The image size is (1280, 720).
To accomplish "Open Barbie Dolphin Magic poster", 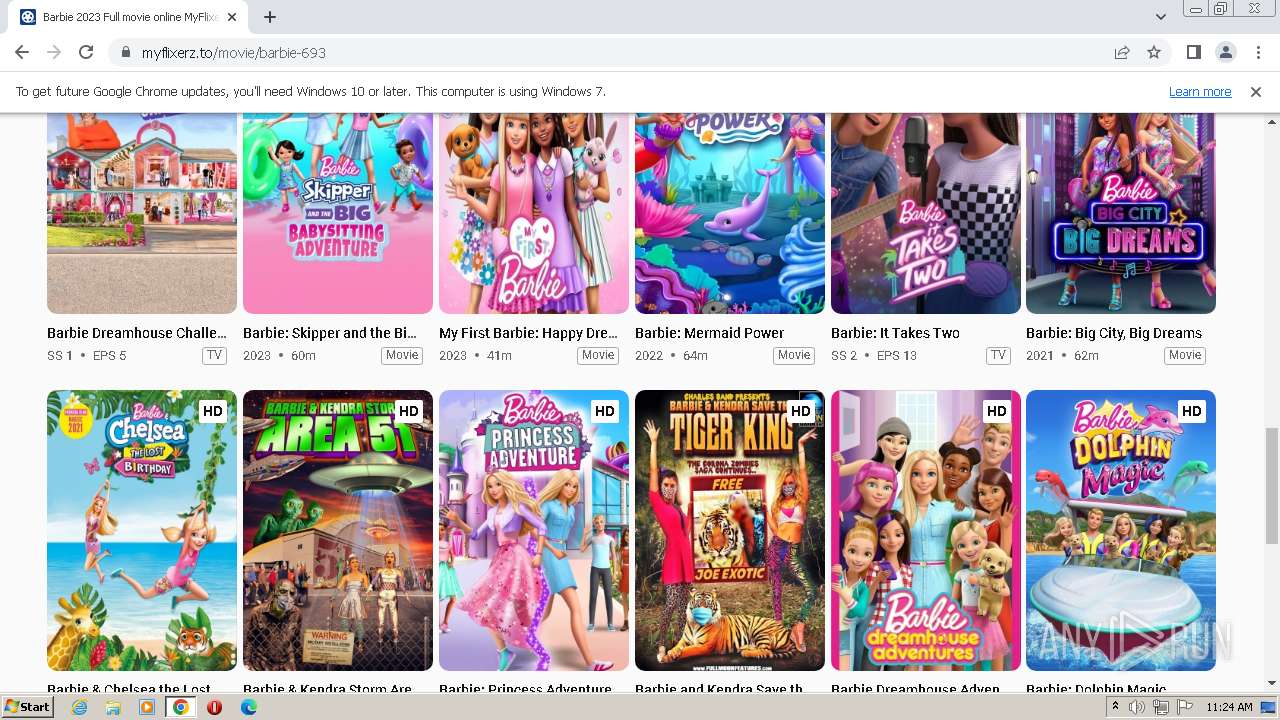I will click(x=1121, y=530).
